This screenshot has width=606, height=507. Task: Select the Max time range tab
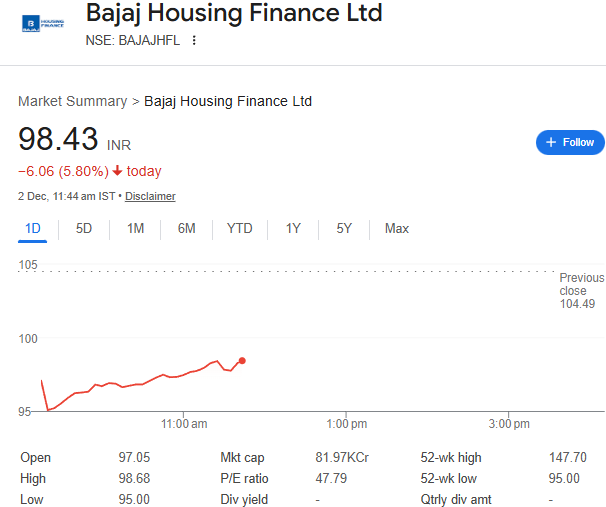click(x=397, y=229)
